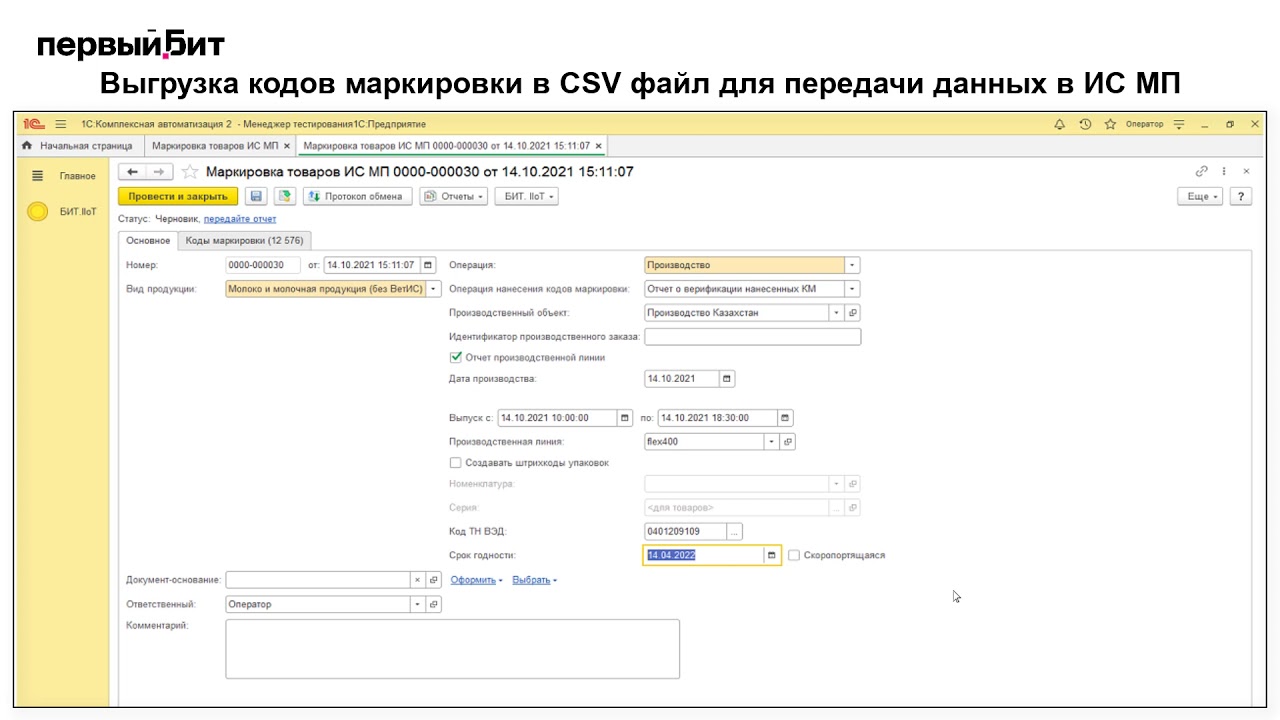This screenshot has height=720, width=1280.
Task: Click the Дата производства field 14.10.2021
Action: [682, 379]
